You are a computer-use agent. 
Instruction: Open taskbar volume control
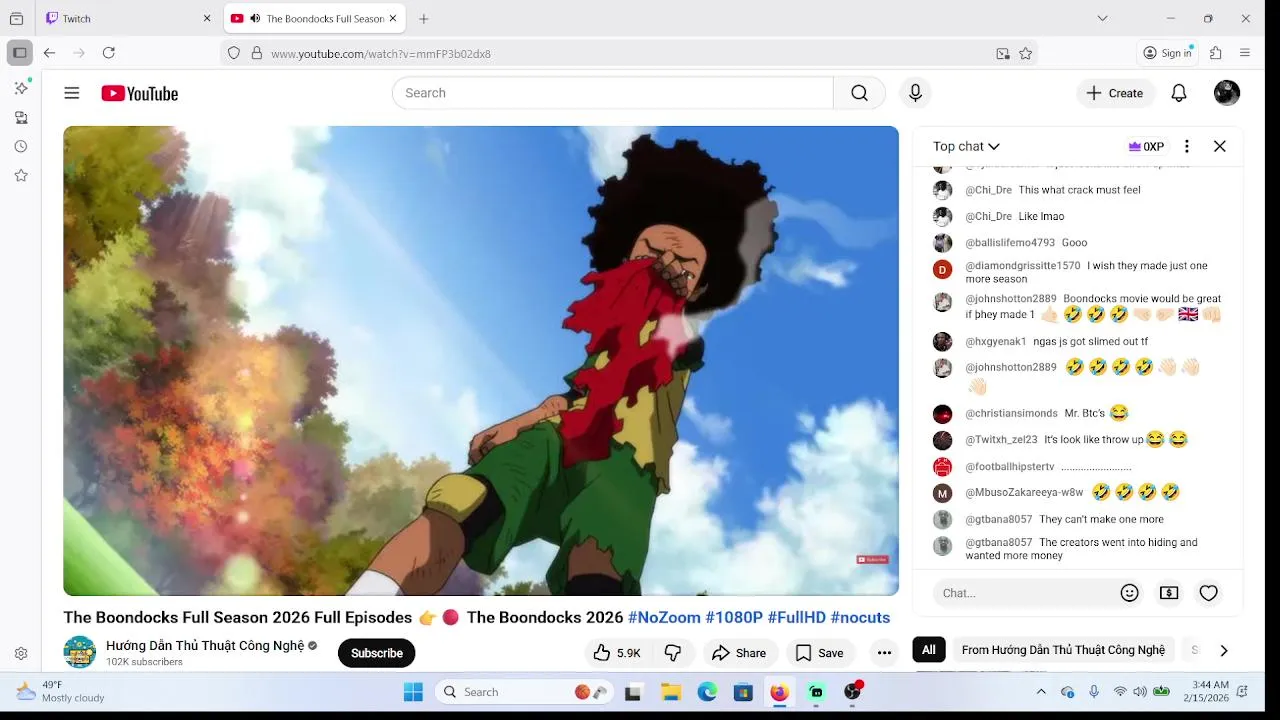[x=1141, y=692]
